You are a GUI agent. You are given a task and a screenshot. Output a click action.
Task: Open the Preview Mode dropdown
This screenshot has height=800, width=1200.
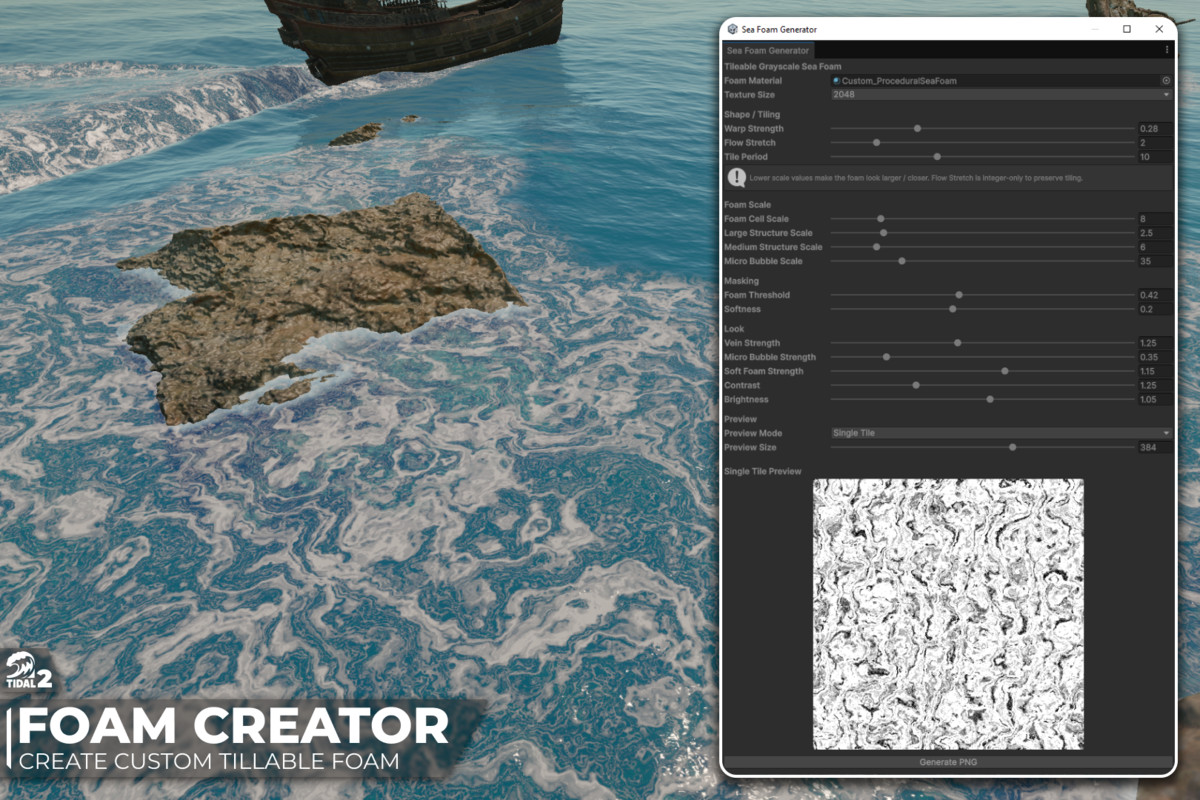(x=1001, y=433)
